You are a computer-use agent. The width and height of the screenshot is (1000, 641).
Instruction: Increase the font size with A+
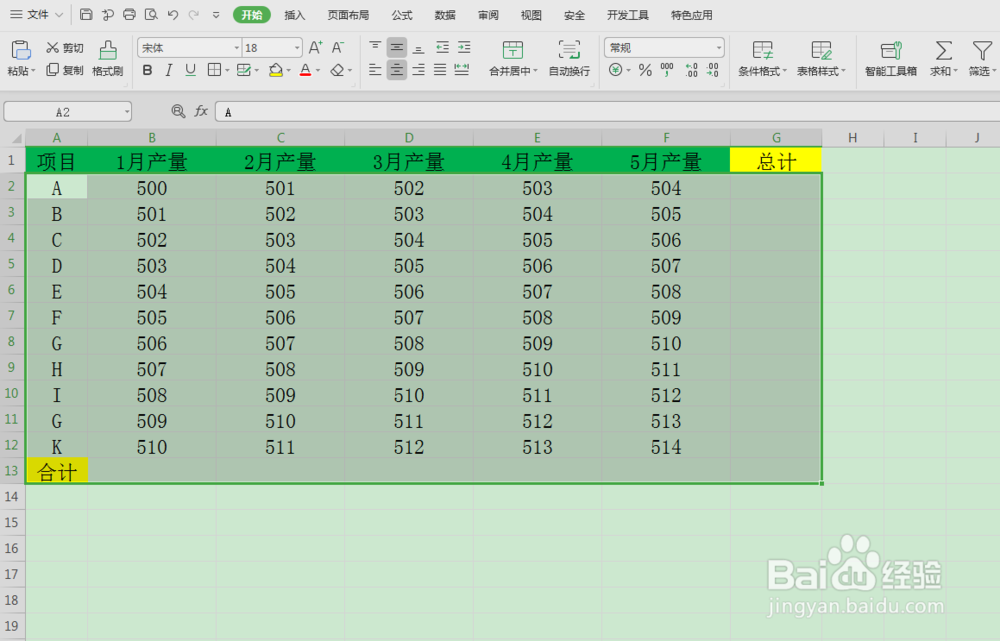click(x=316, y=48)
